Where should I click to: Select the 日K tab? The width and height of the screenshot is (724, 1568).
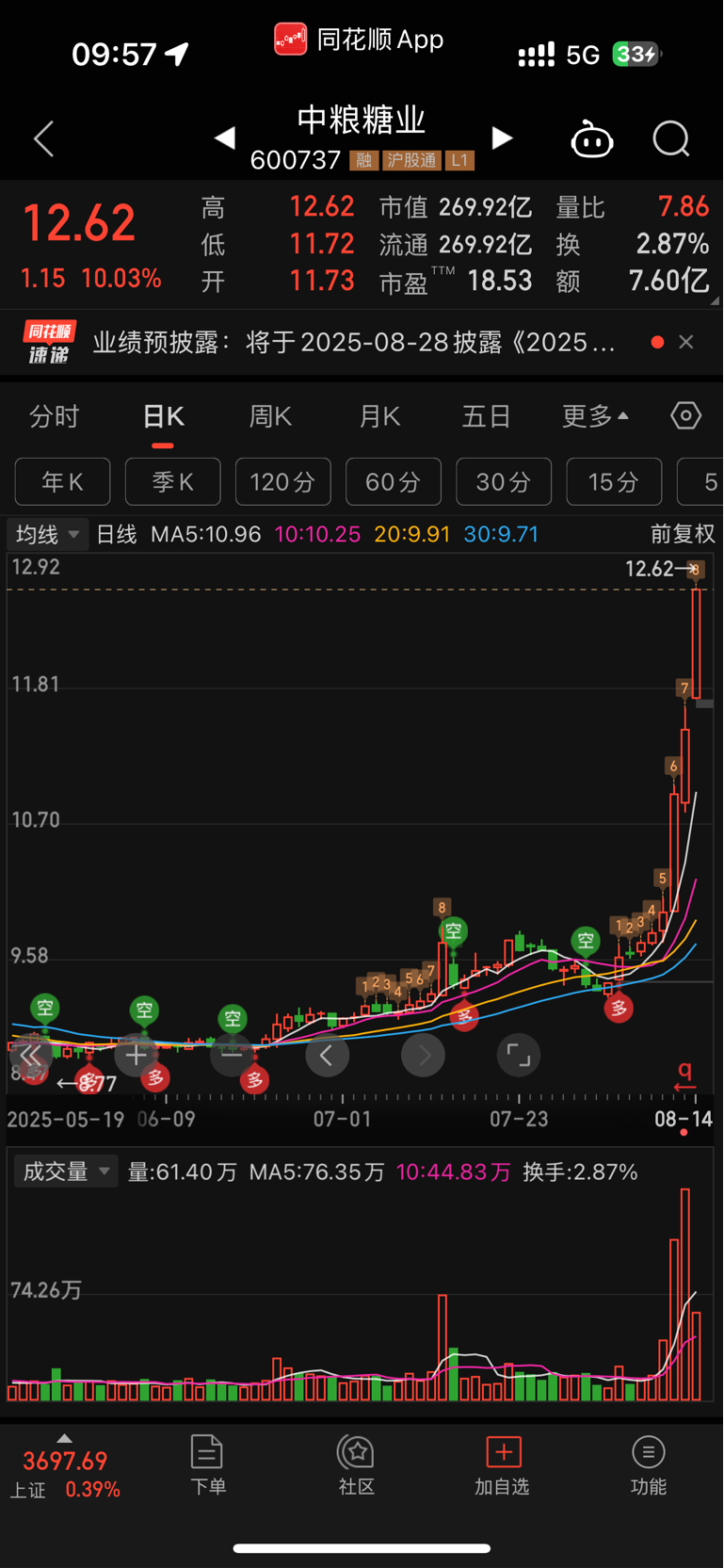tap(163, 416)
